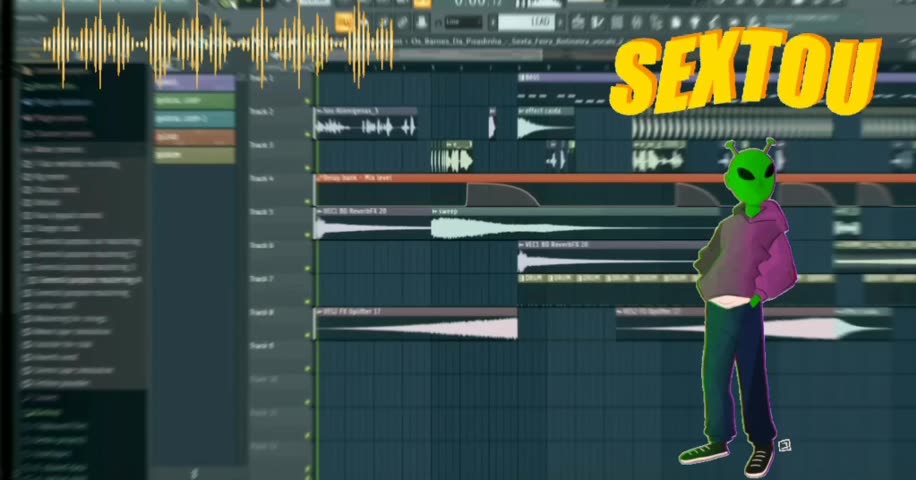Mute Track 2 using its green LED
This screenshot has width=916, height=480.
click(x=307, y=136)
